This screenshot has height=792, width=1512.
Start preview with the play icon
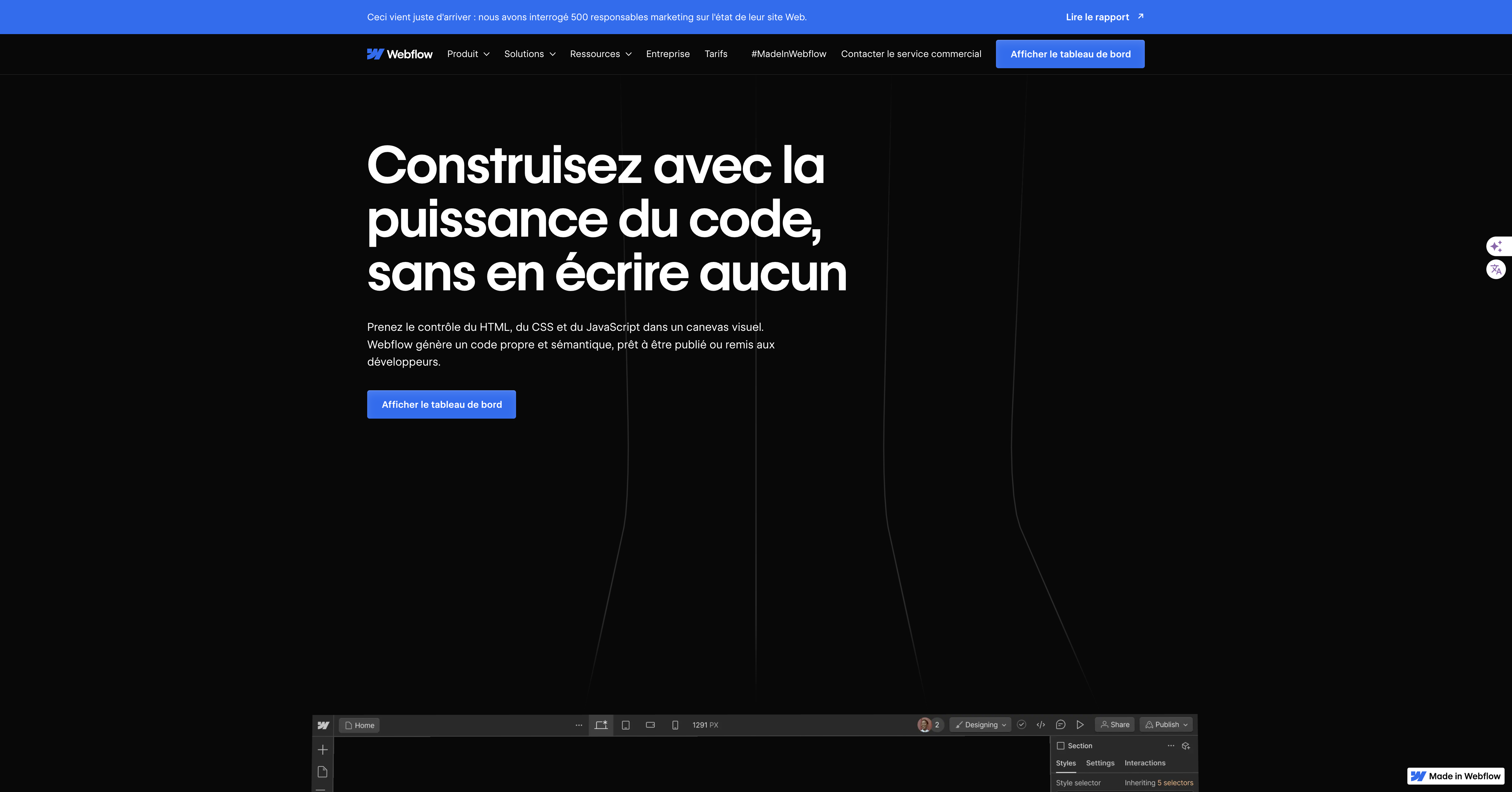click(1081, 724)
